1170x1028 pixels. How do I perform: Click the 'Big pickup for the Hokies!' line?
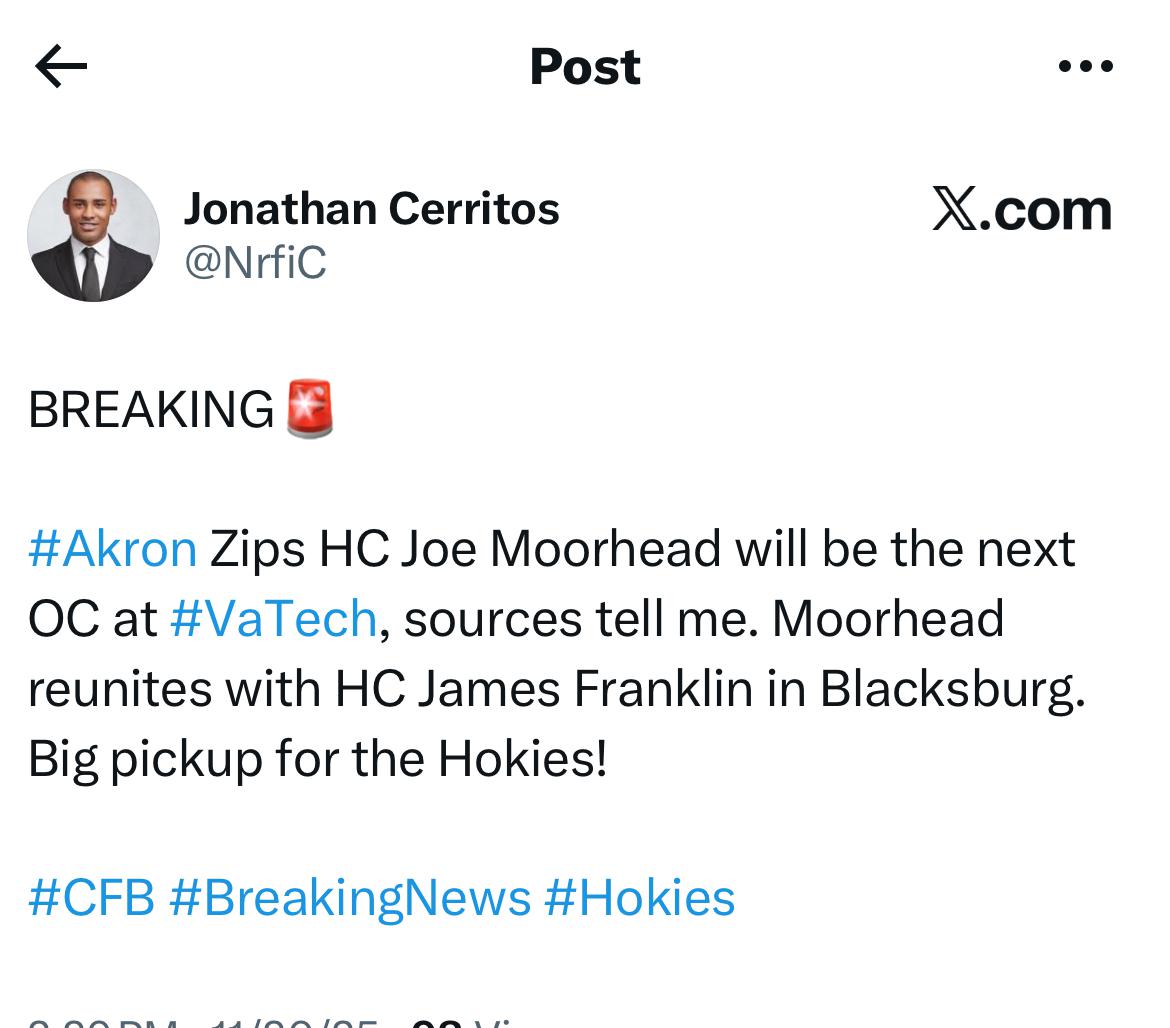click(x=318, y=759)
